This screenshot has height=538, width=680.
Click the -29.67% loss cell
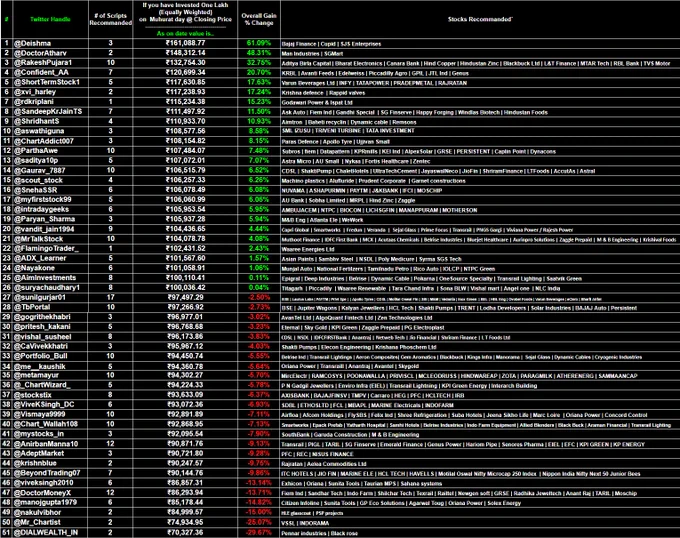point(259,532)
